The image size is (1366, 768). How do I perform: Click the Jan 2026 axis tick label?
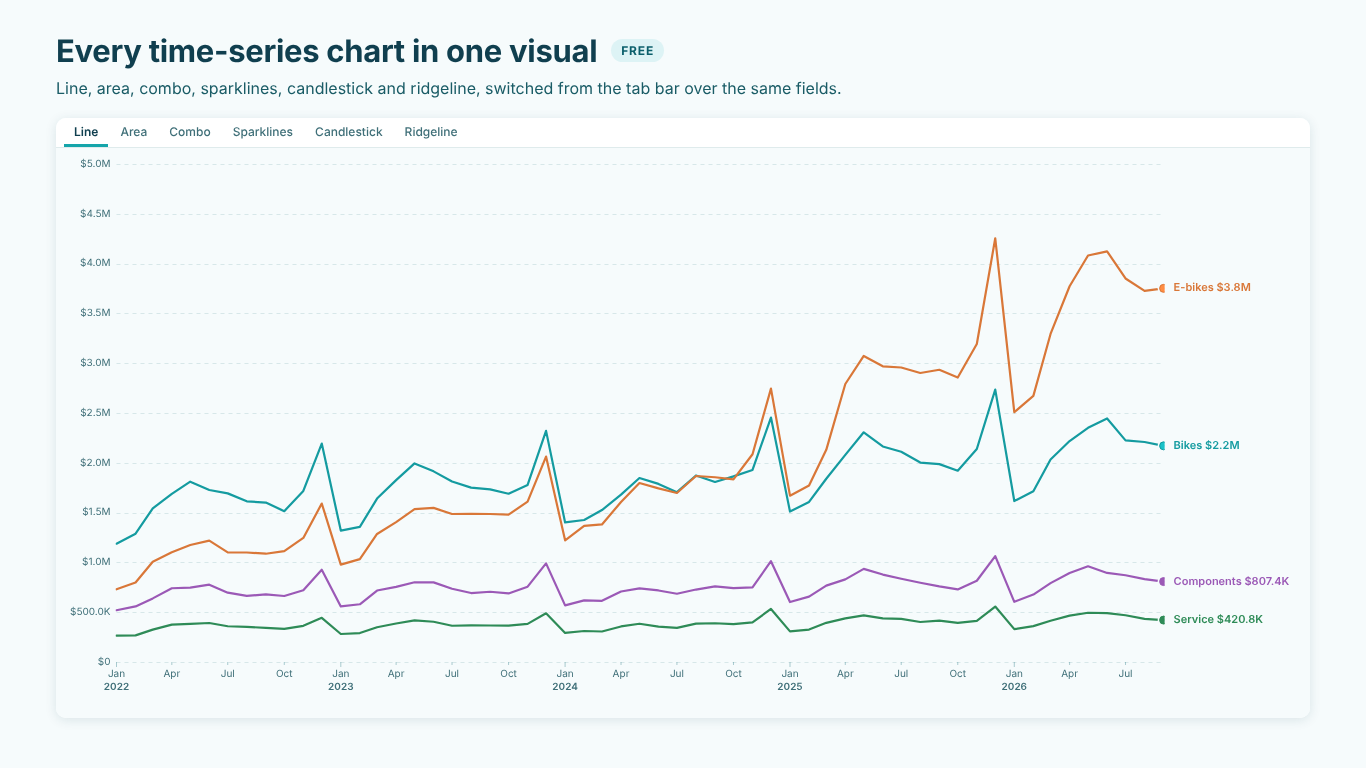1014,680
